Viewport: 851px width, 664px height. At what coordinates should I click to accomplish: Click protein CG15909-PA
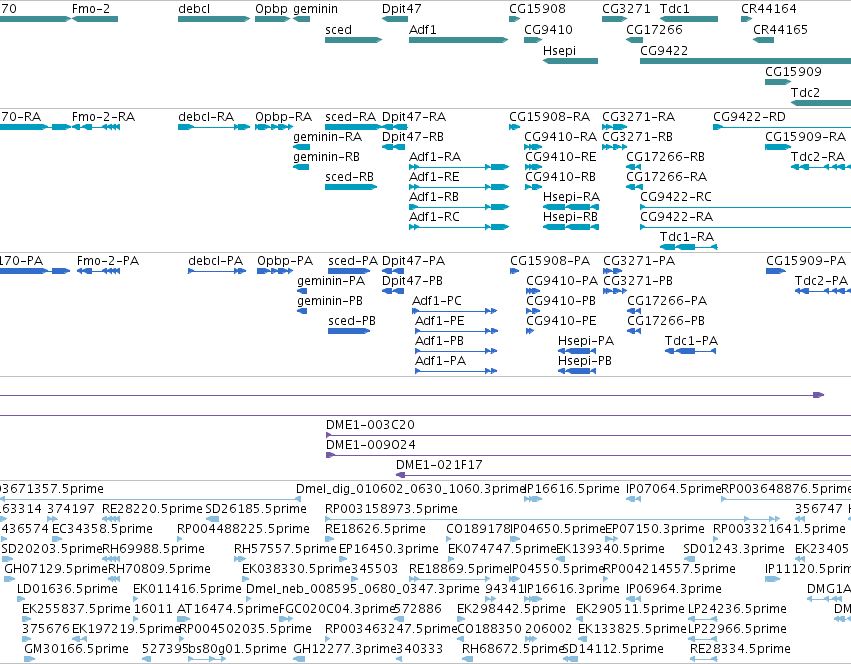point(776,271)
